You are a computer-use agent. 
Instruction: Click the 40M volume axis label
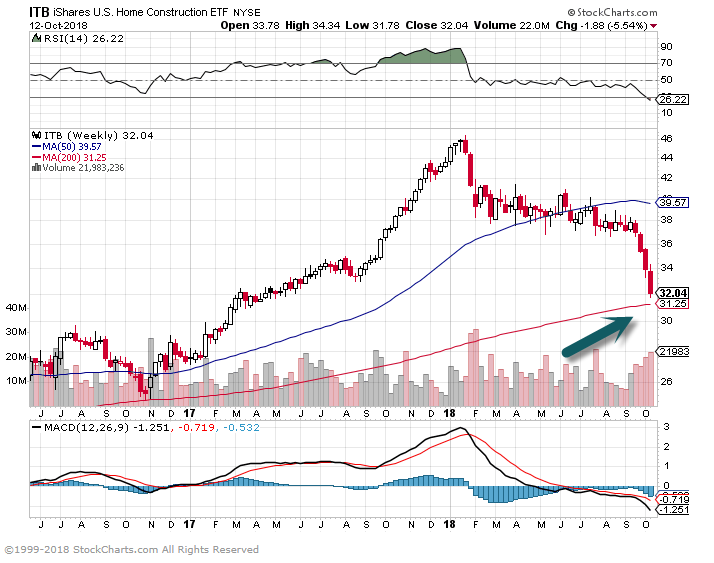click(16, 307)
